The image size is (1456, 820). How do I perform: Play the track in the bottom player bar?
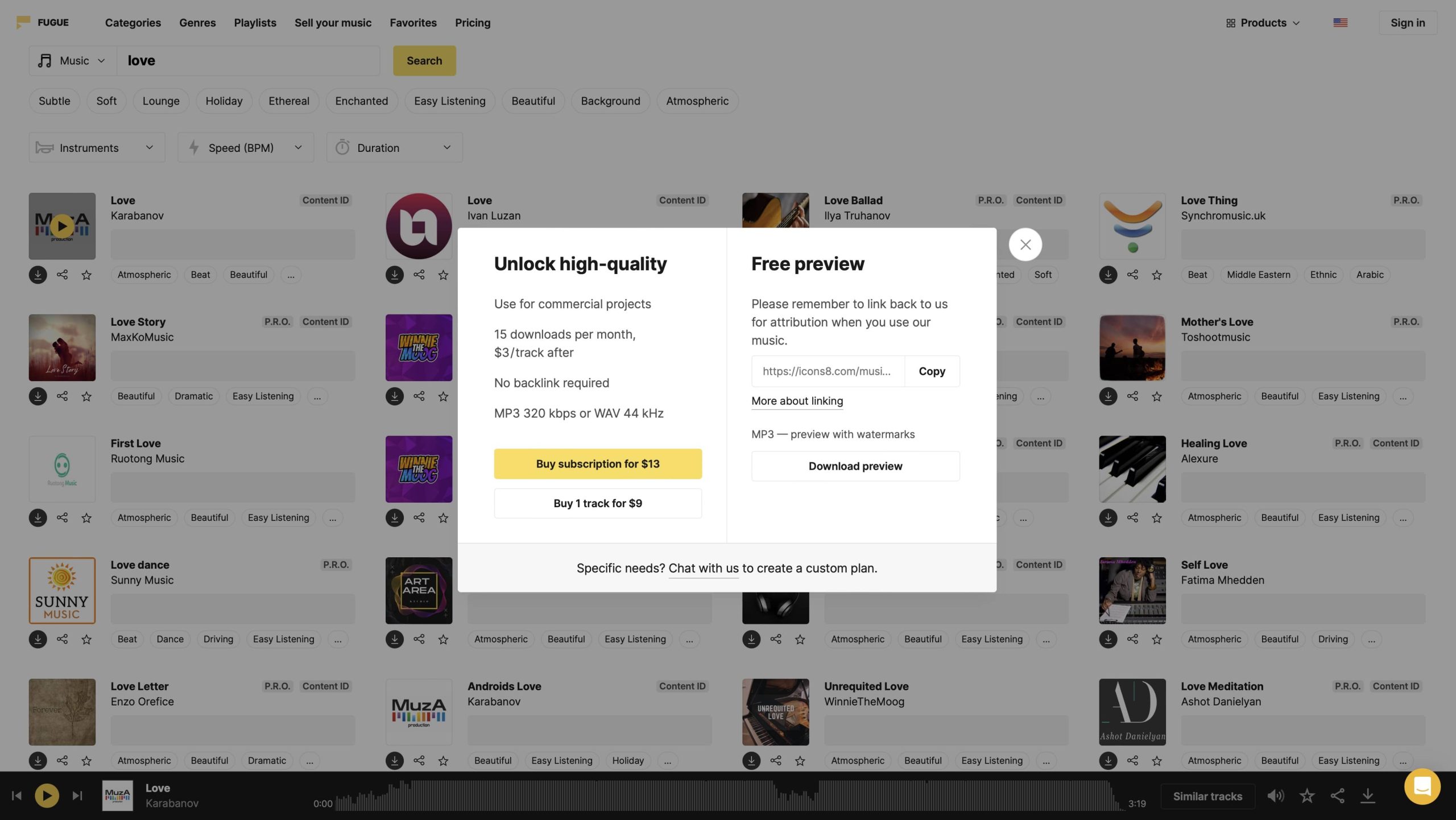point(47,796)
